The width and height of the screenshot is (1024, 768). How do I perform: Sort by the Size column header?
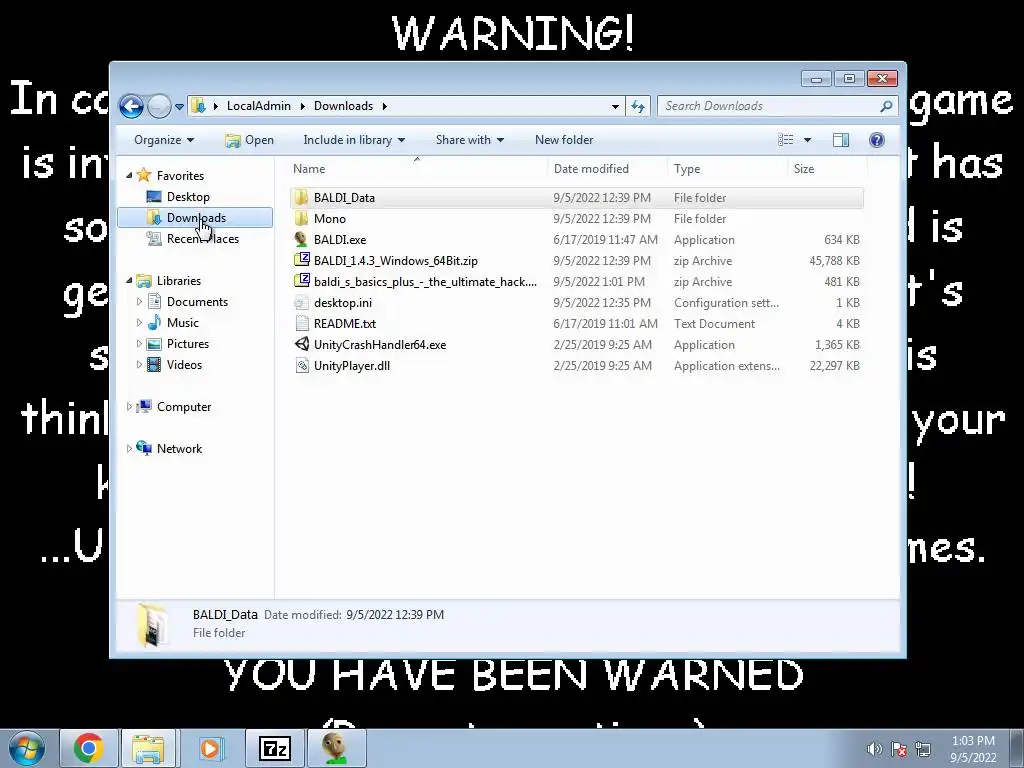click(827, 168)
